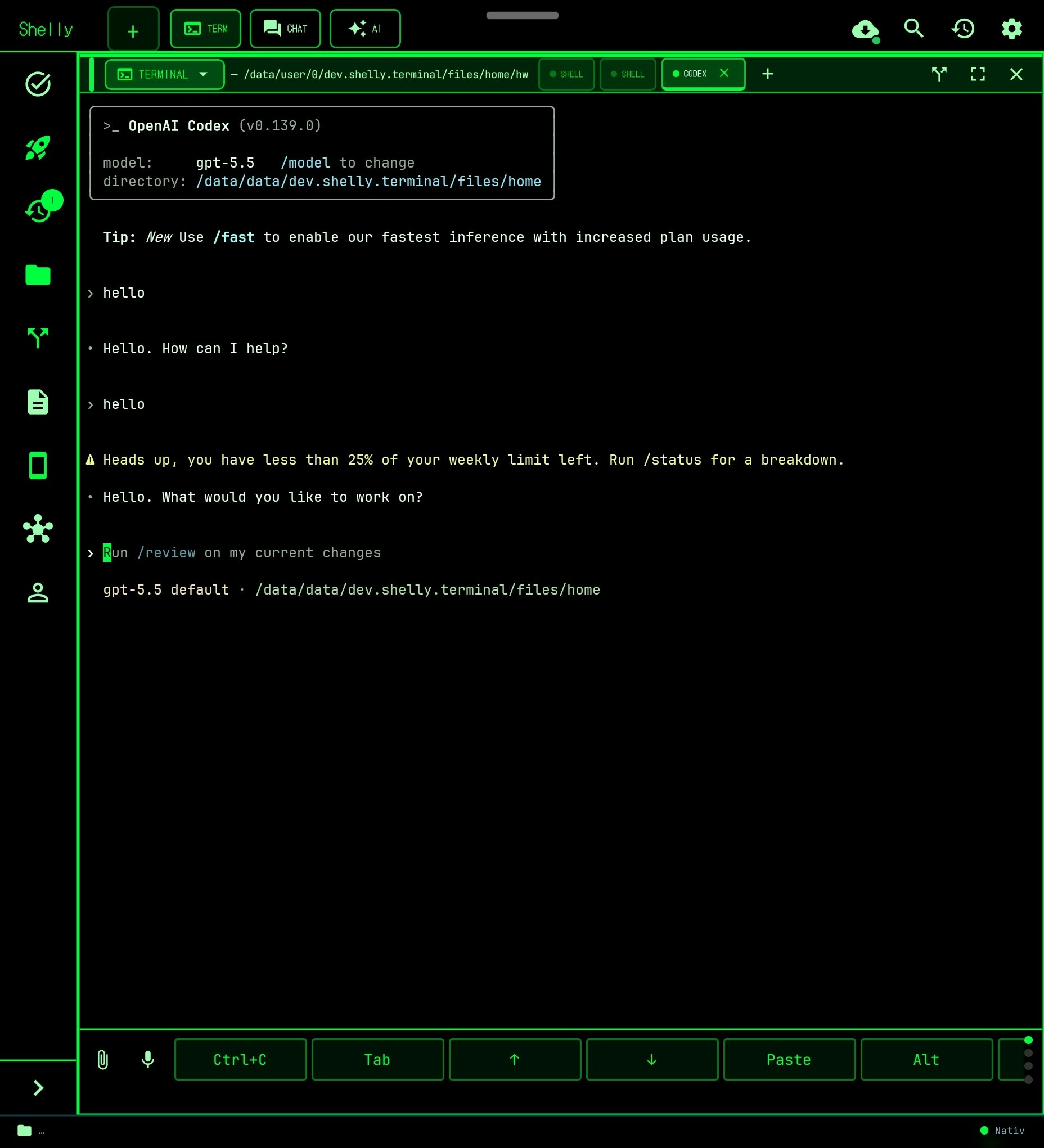Open the file browser folder icon in sidebar
The height and width of the screenshot is (1148, 1044).
tap(38, 275)
